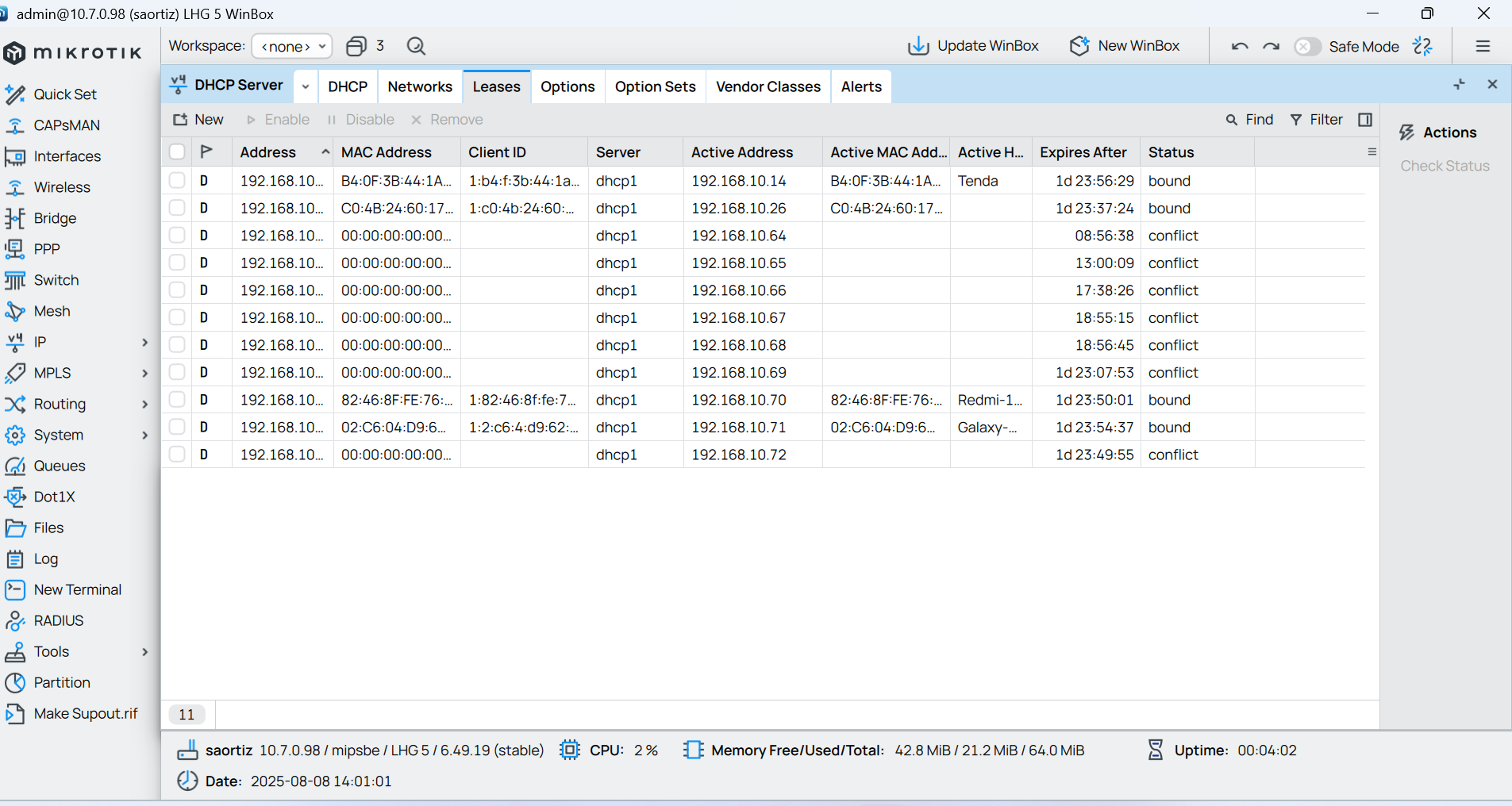This screenshot has height=806, width=1512.
Task: Select the checkbox for lease 192.168.10.70
Action: click(177, 400)
